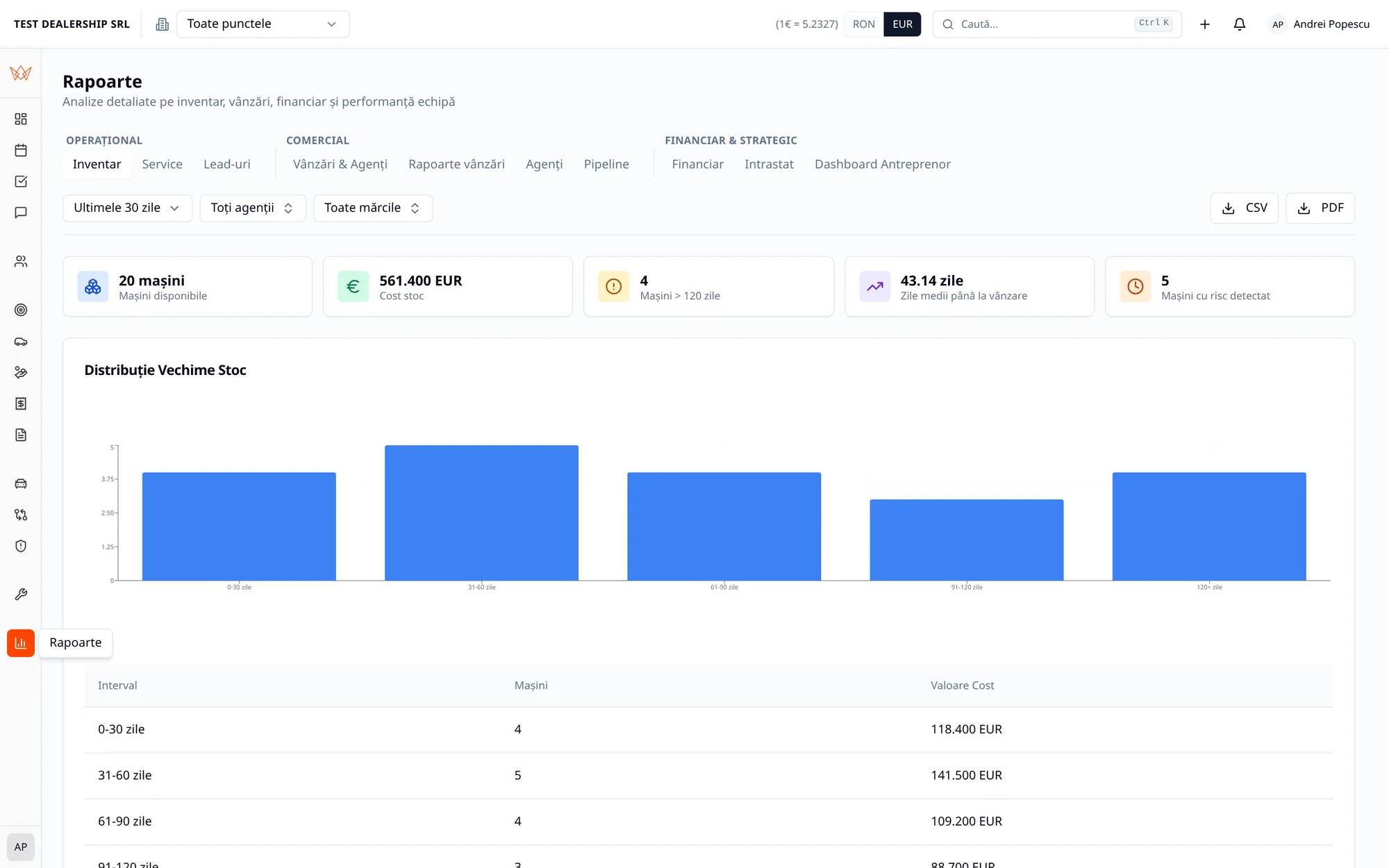Open notifications bell icon
This screenshot has width=1389, height=868.
tap(1240, 24)
